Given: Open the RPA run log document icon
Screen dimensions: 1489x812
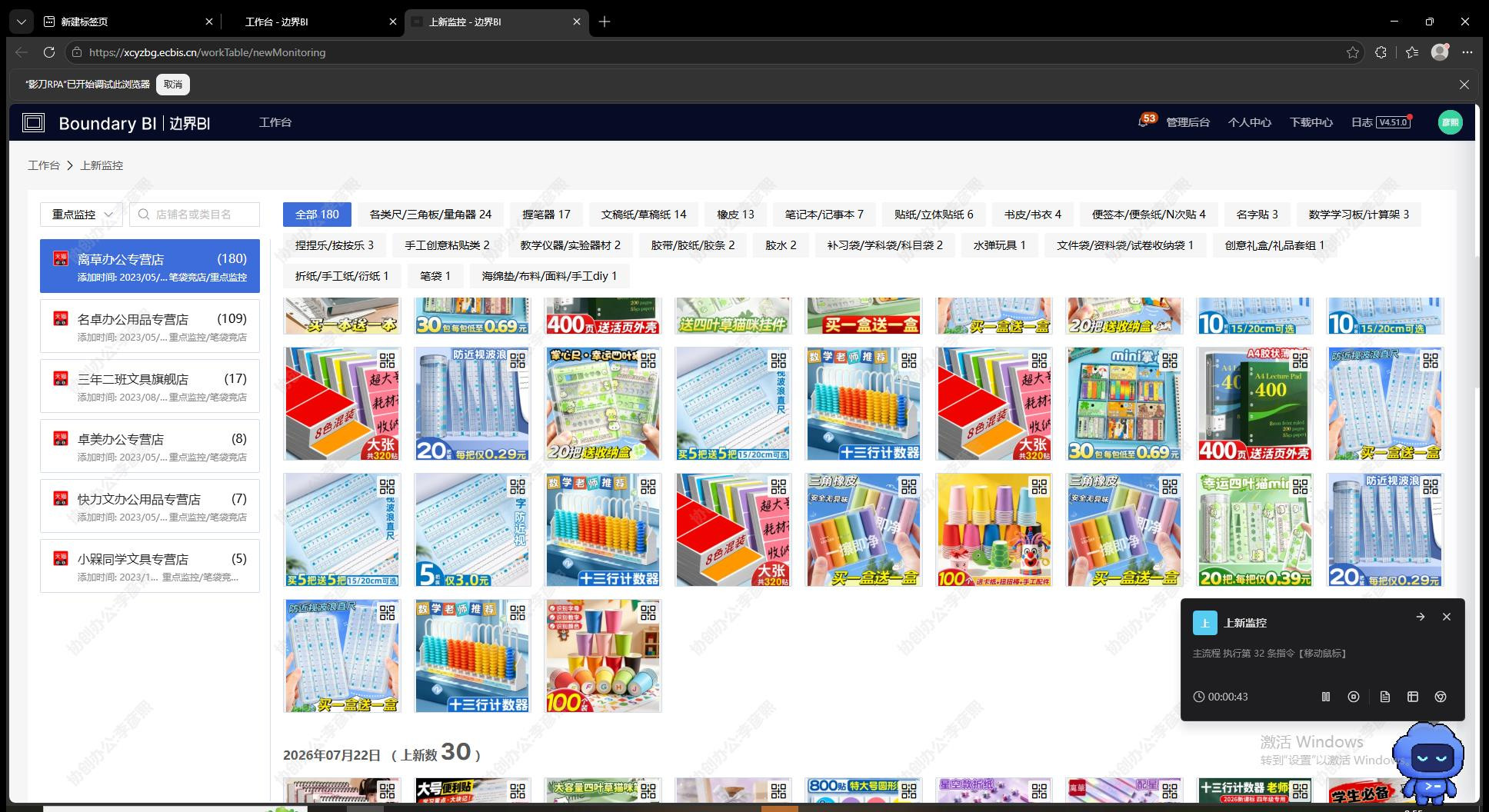Looking at the screenshot, I should [1385, 697].
